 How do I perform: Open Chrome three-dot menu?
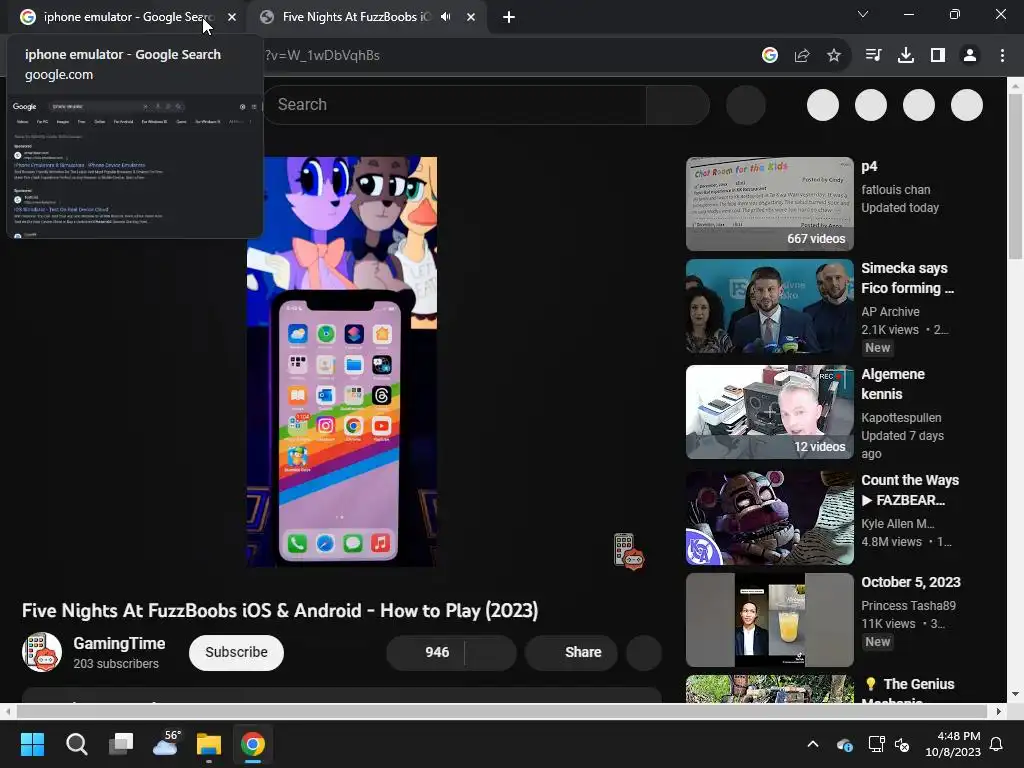tap(1002, 56)
